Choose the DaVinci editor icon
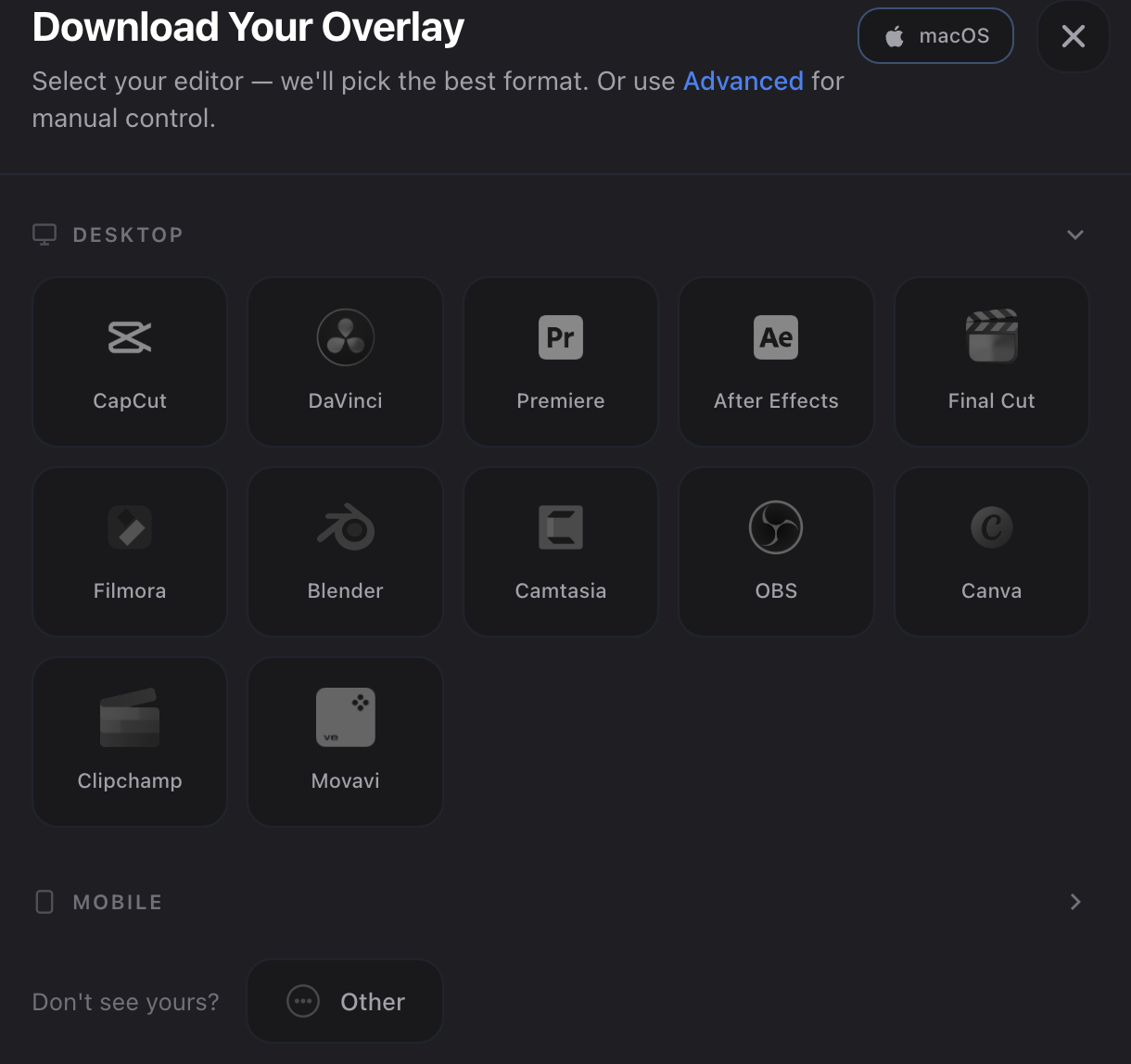Viewport: 1131px width, 1064px height. (345, 337)
